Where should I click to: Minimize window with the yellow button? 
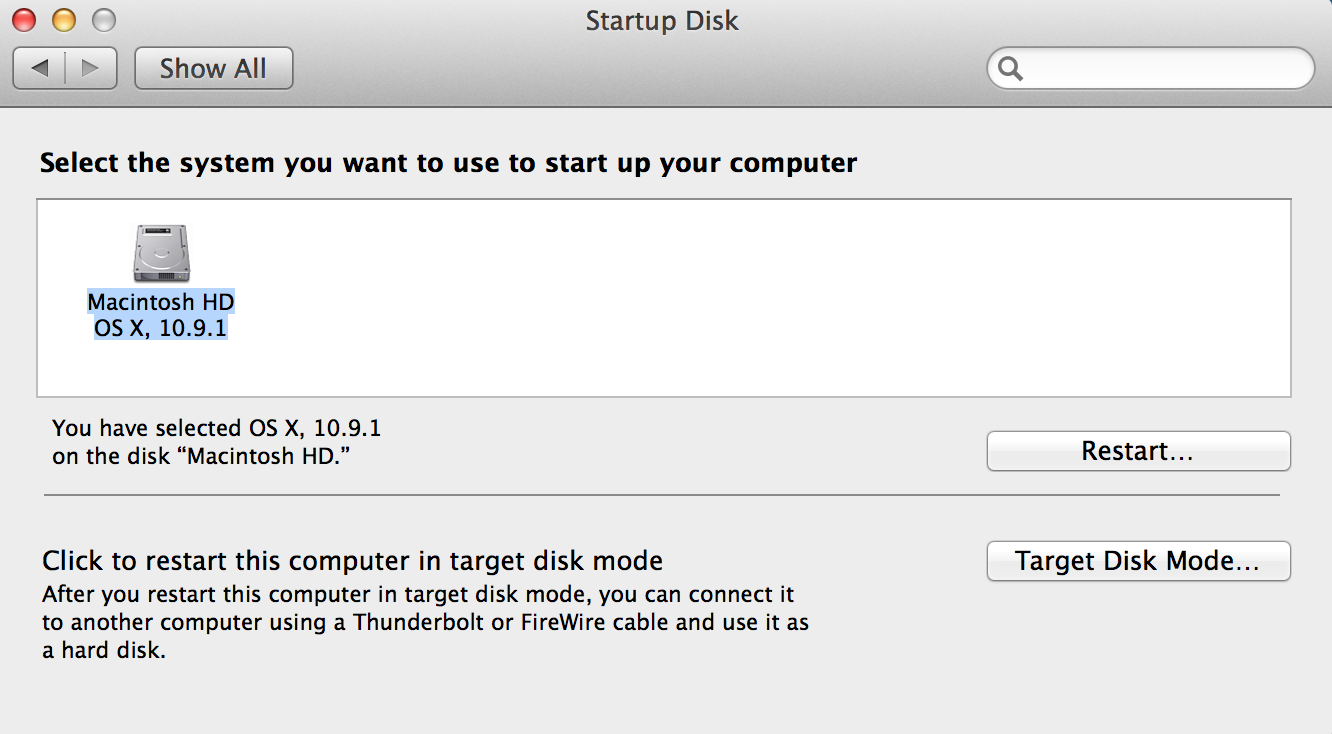coord(63,19)
